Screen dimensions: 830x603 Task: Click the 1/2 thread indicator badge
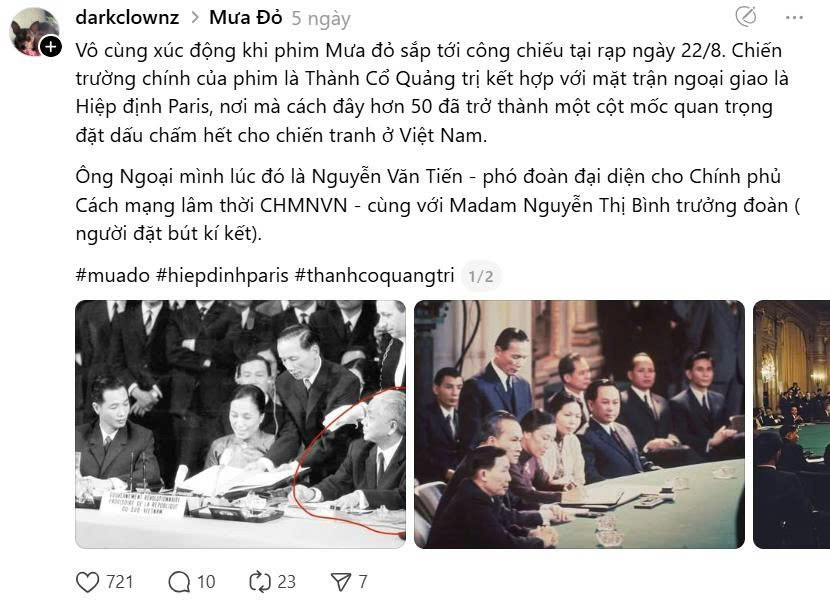click(481, 276)
